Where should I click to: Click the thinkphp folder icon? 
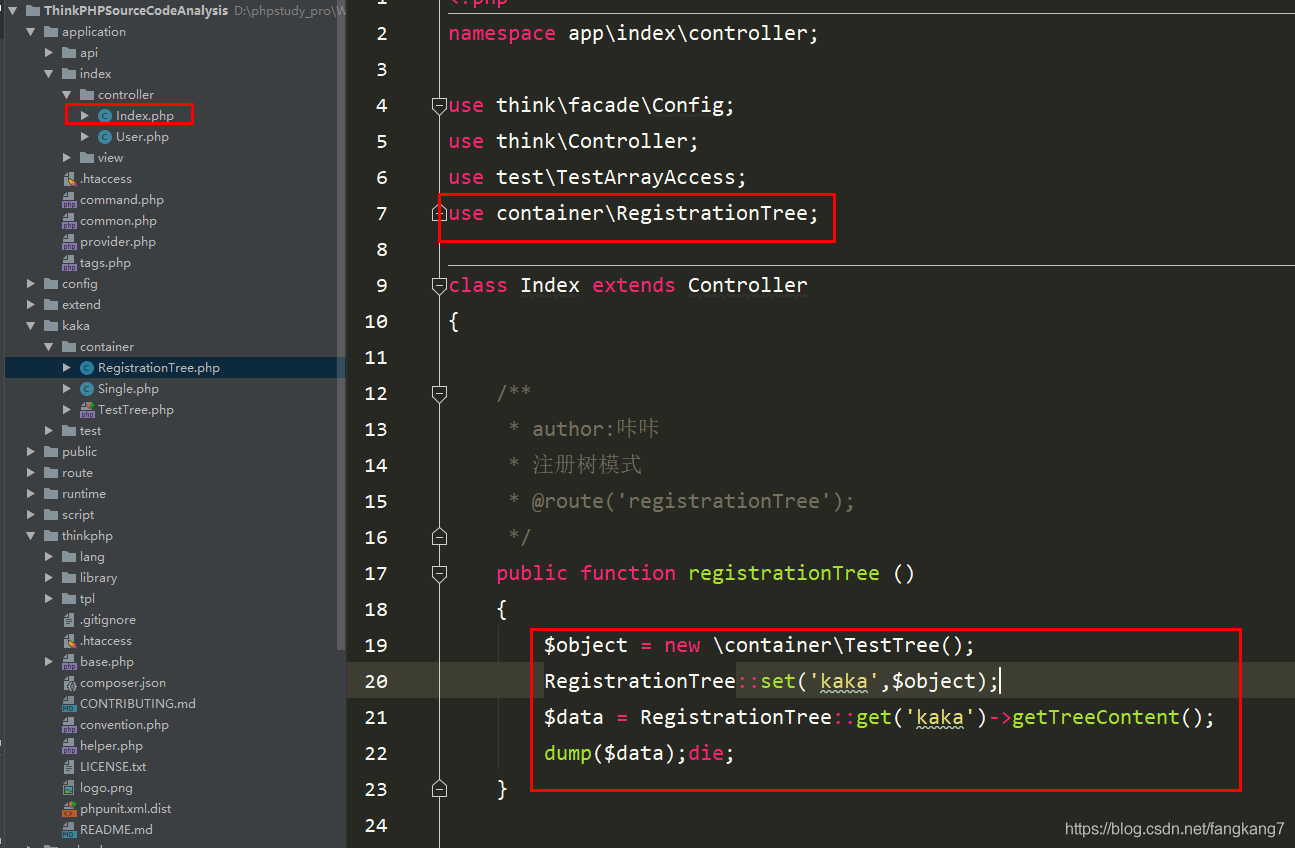coord(51,536)
